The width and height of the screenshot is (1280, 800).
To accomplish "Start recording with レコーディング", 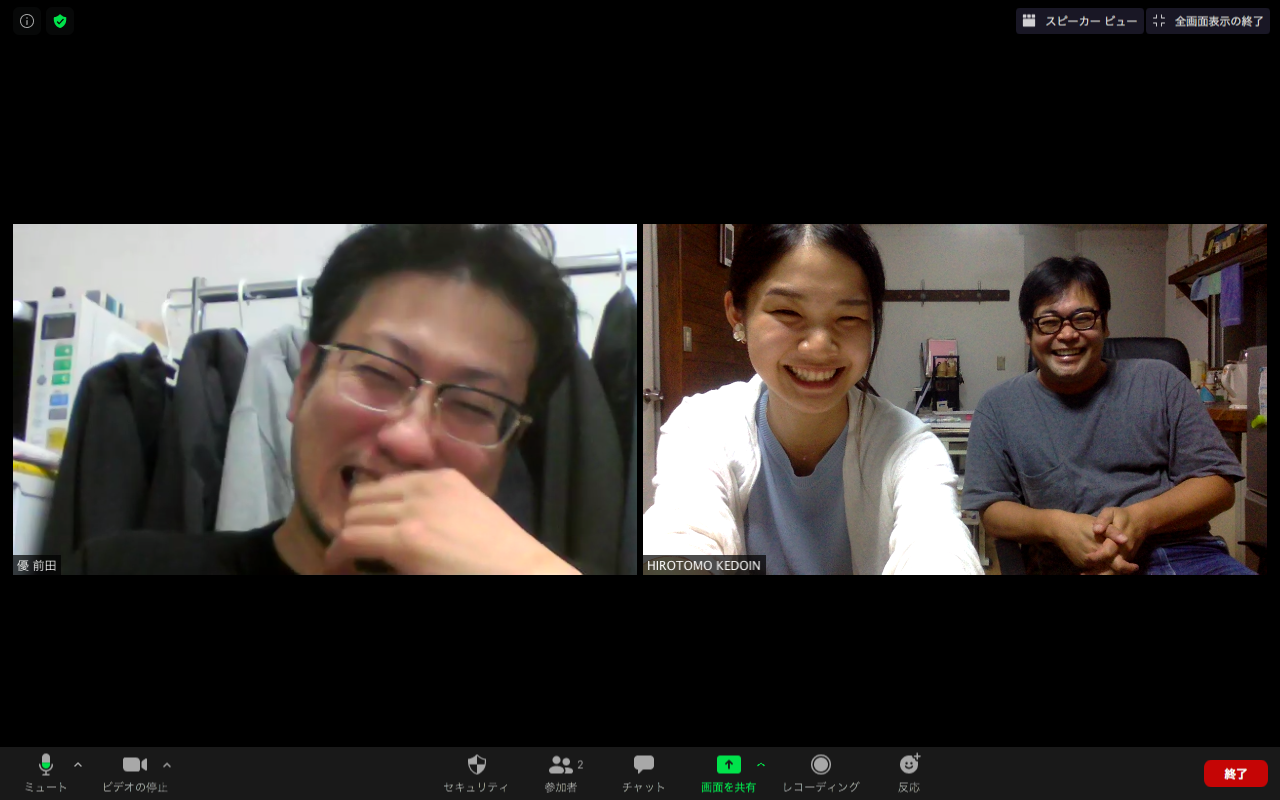I will pos(821,774).
